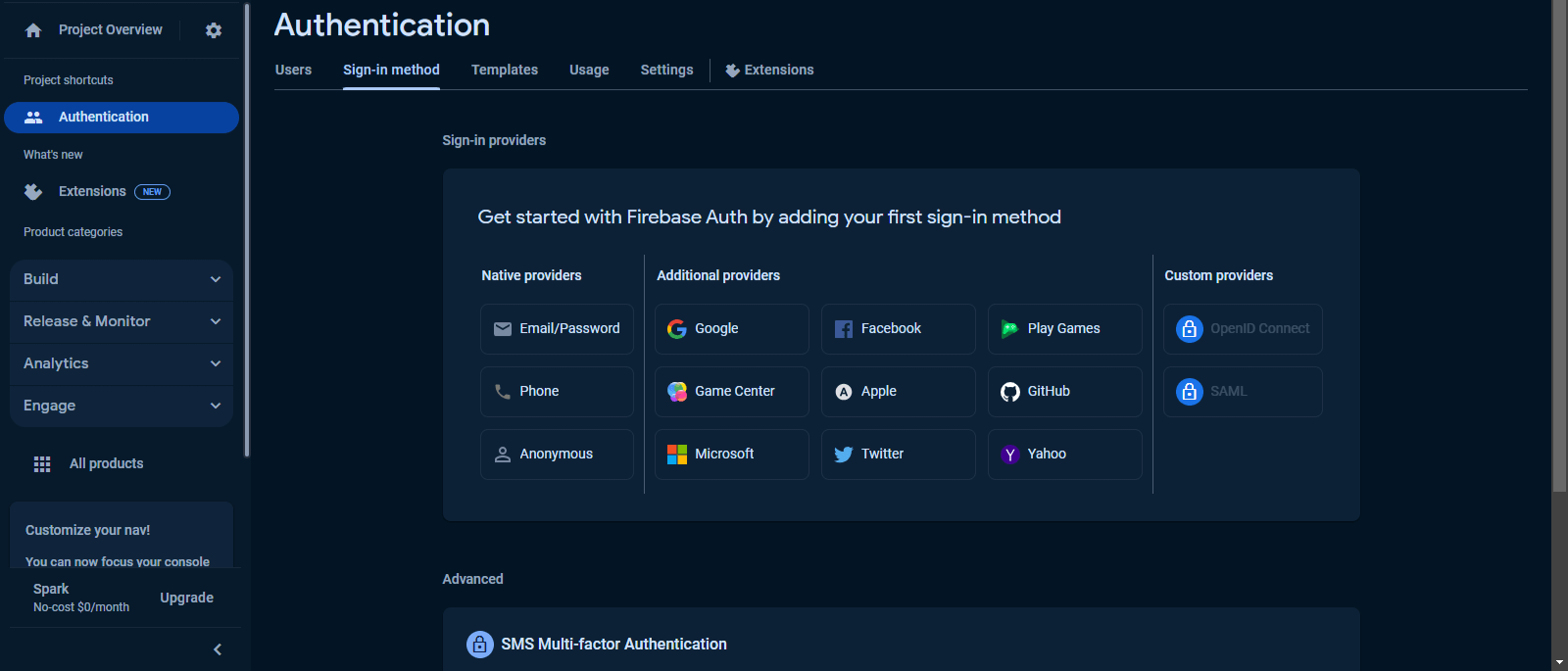Image resolution: width=1568 pixels, height=671 pixels.
Task: Open project settings gear icon
Action: point(214,30)
